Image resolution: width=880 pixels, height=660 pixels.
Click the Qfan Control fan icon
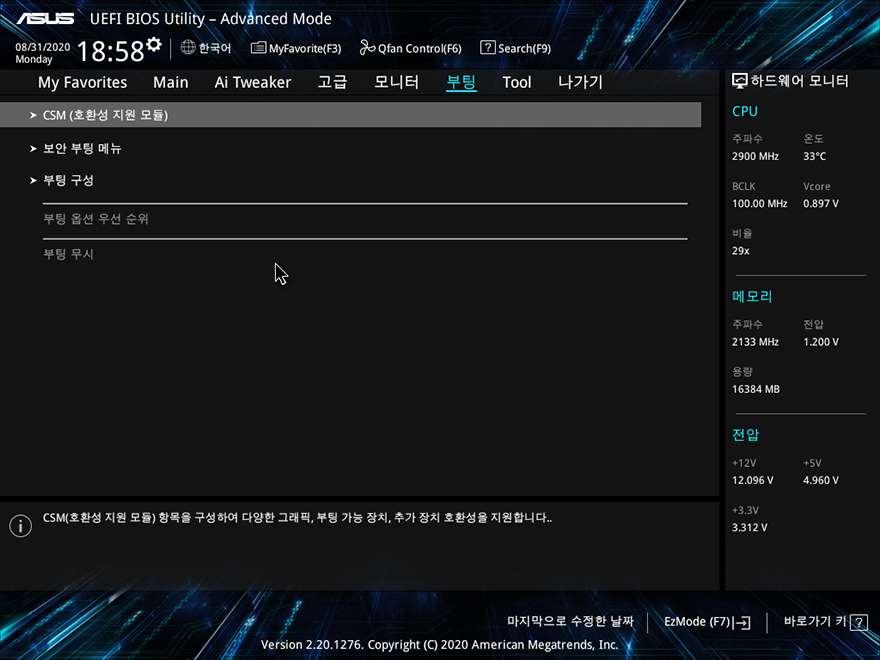point(367,48)
